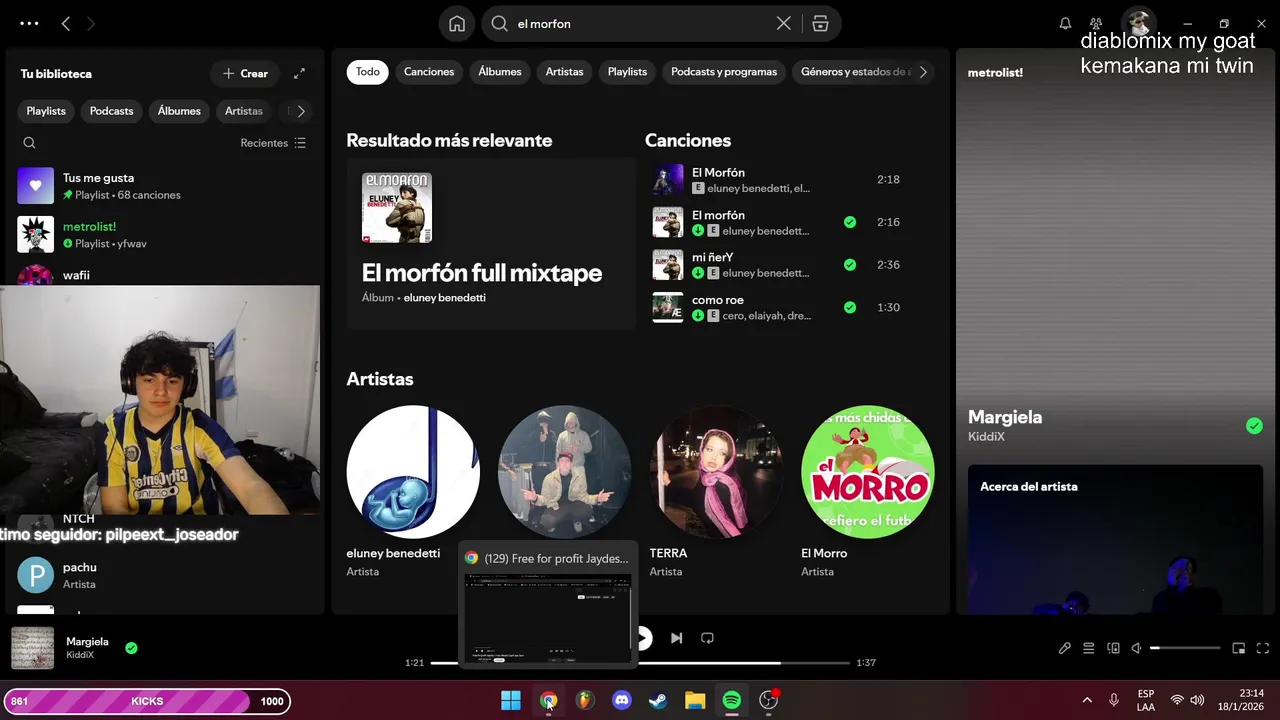Toggle saved checkmark in now playing panel
Viewport: 1280px width, 720px height.
pyautogui.click(x=1254, y=426)
